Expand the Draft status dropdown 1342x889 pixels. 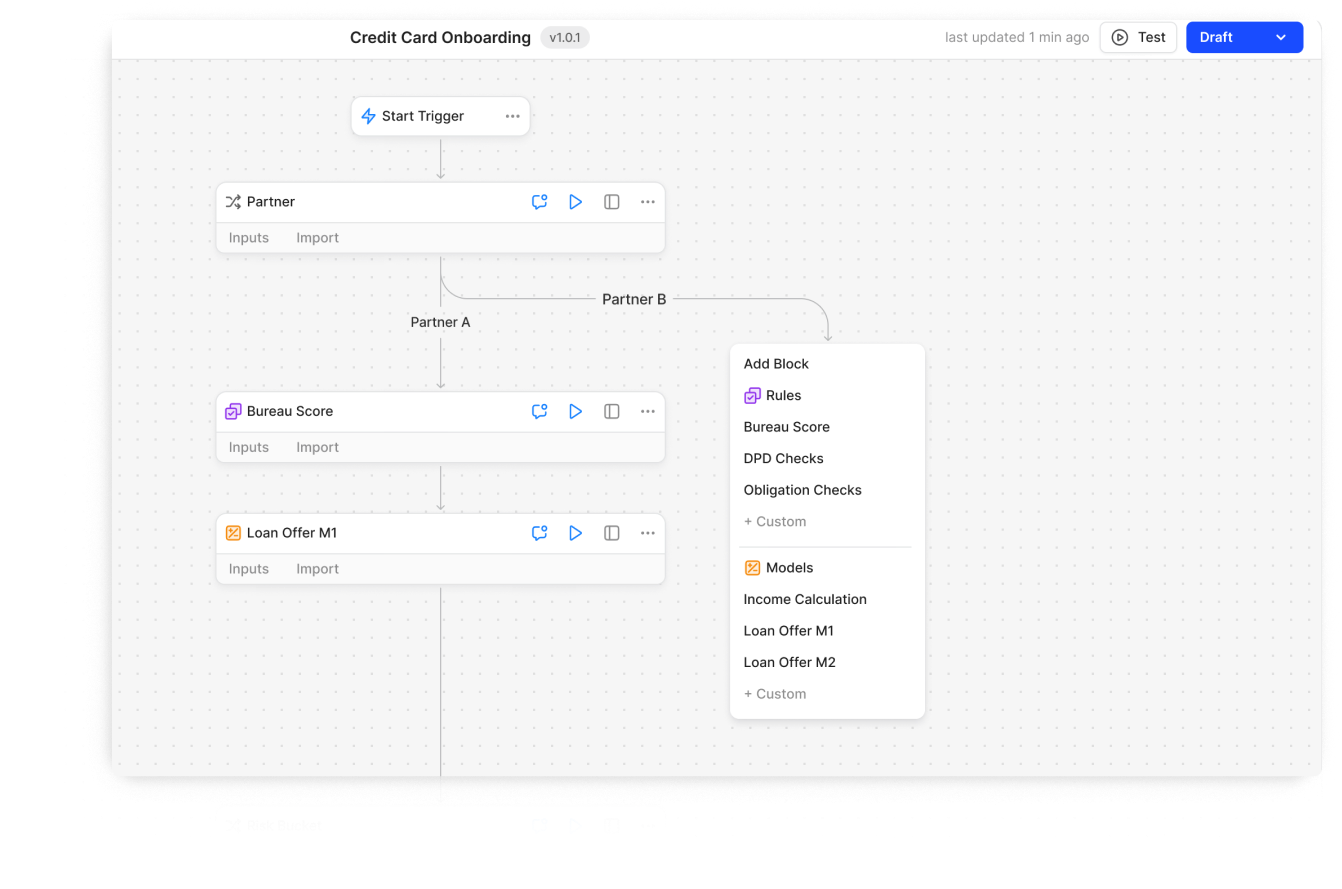(1280, 38)
